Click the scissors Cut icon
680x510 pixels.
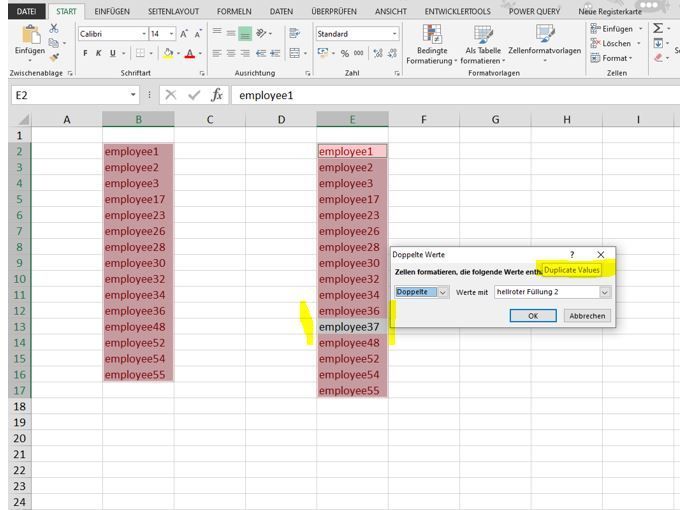pyautogui.click(x=54, y=29)
